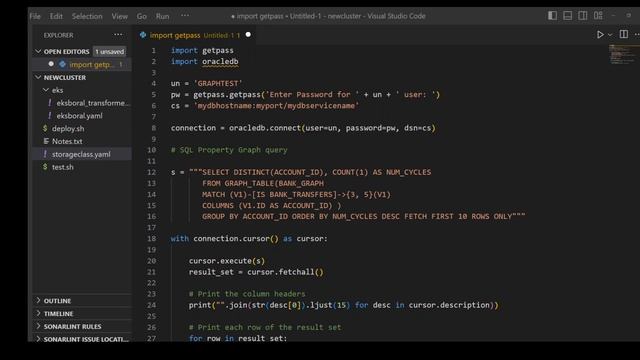This screenshot has width=640, height=360.
Task: Toggle Secondary Side Bar layout icon
Action: coord(583,16)
